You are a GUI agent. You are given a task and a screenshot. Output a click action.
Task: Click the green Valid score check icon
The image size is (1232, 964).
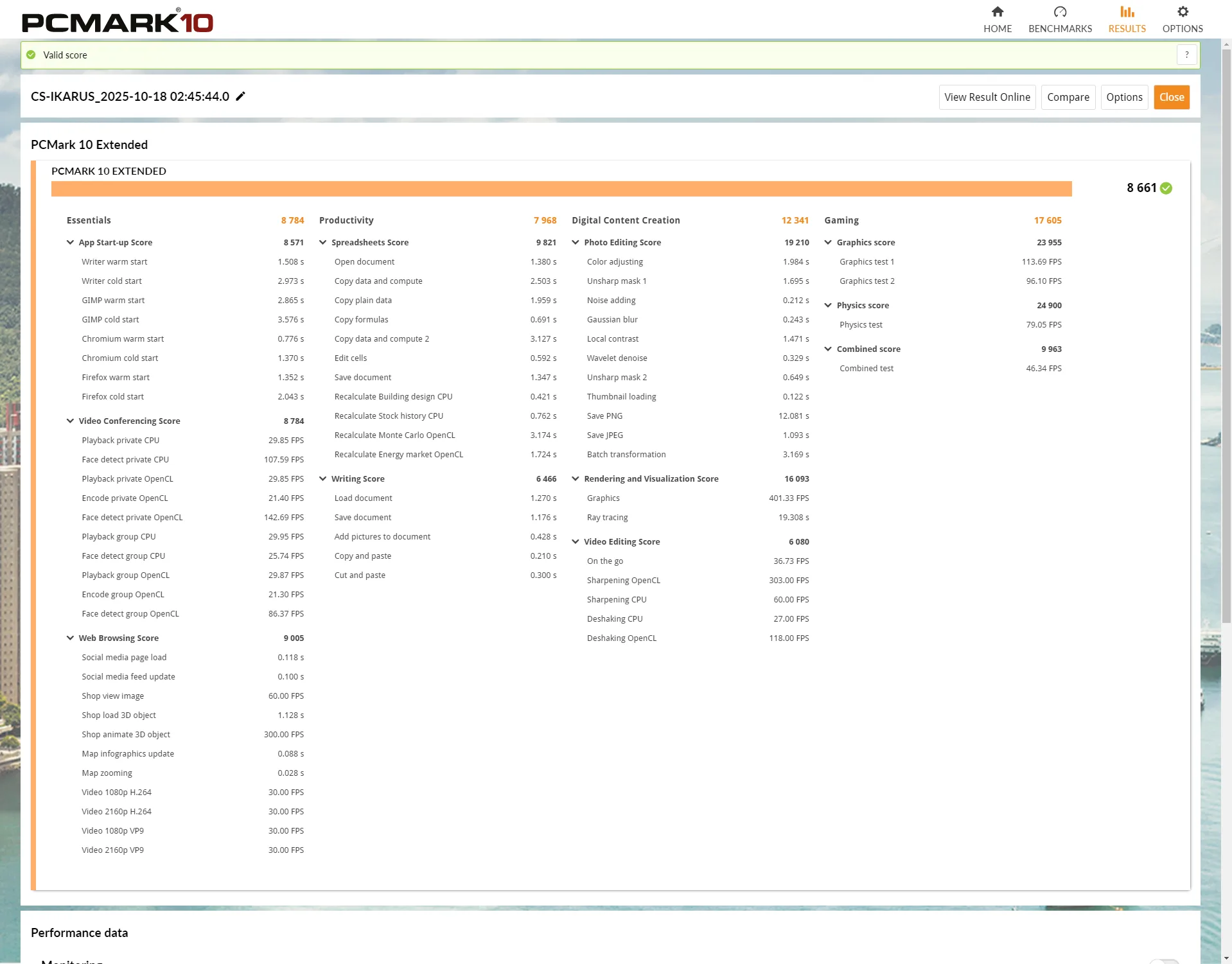pos(31,55)
